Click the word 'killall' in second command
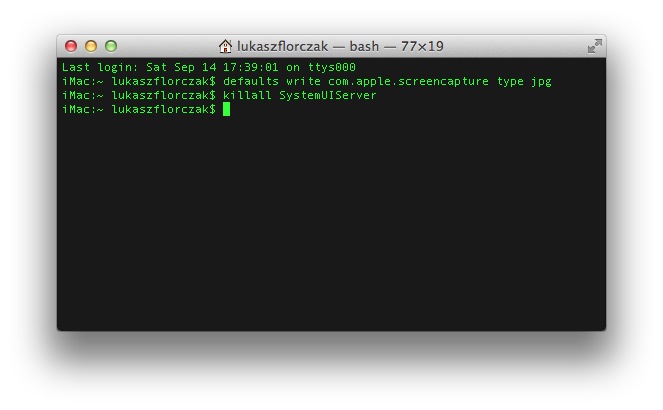This screenshot has height=410, width=663. point(245,95)
